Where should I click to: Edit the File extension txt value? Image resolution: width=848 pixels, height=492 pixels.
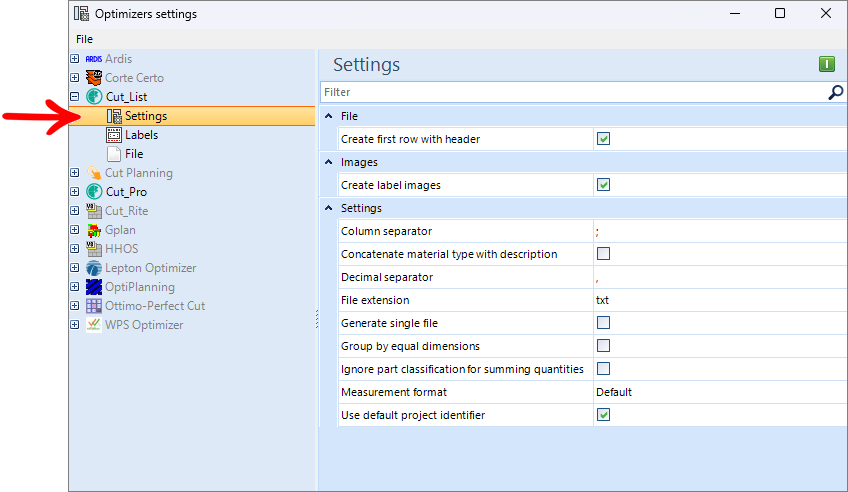tap(720, 300)
